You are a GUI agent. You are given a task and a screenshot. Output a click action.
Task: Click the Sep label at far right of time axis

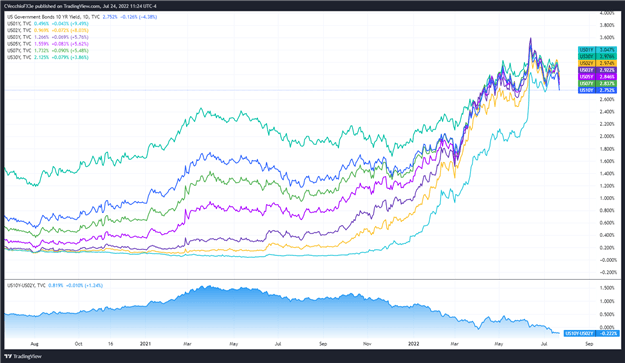(589, 343)
